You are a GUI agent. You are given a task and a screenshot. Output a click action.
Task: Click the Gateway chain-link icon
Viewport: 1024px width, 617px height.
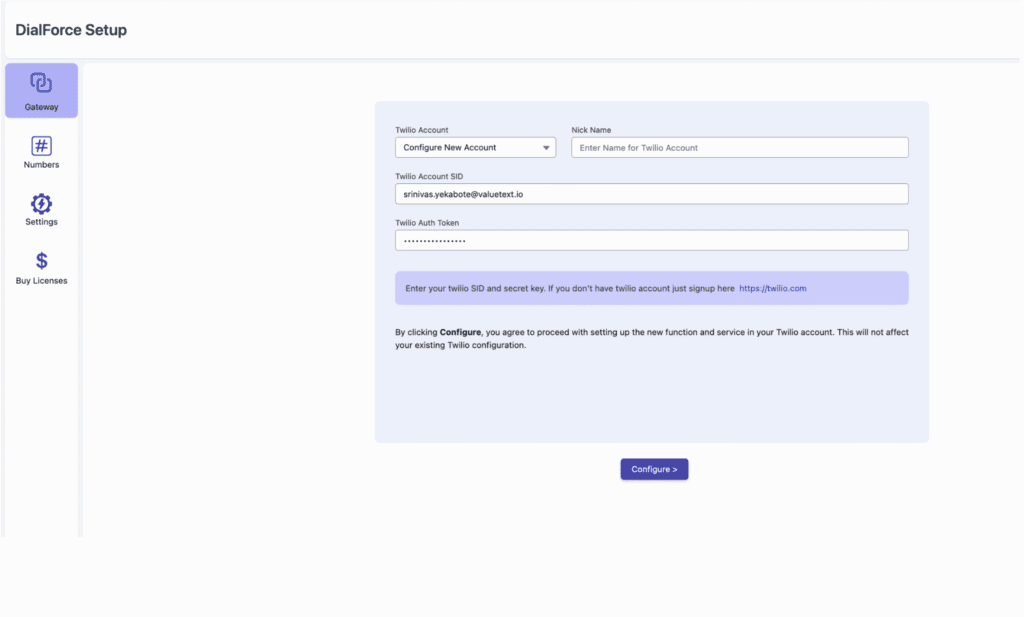click(41, 83)
